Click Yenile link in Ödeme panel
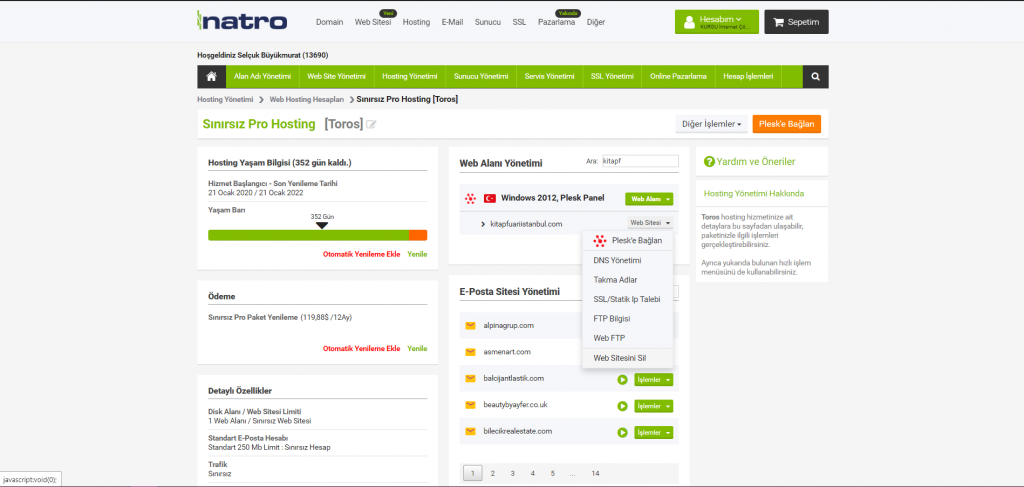Viewport: 1024px width, 487px height. pyautogui.click(x=417, y=349)
